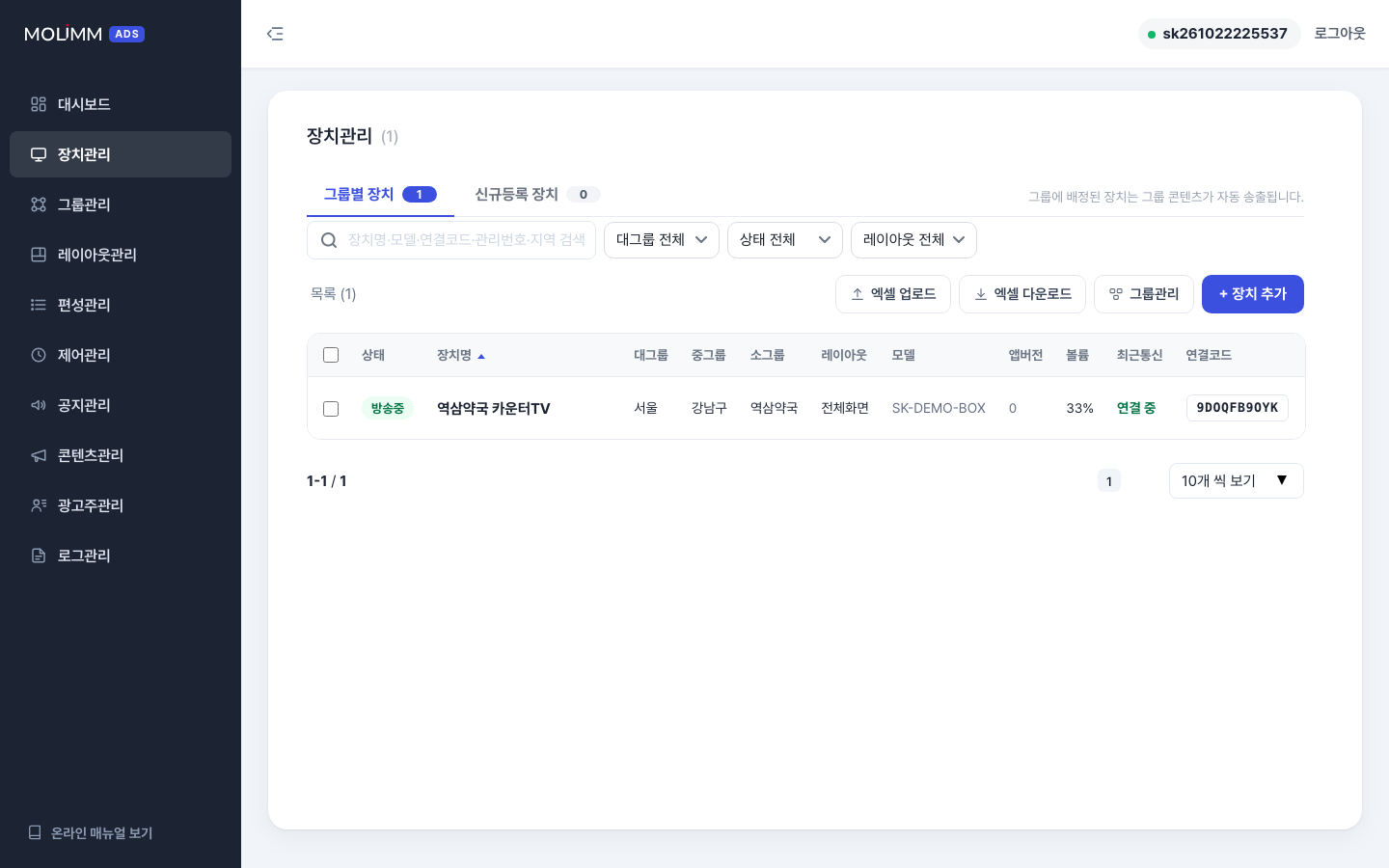This screenshot has height=868, width=1389.
Task: Click the 엑셀 다운로드 button
Action: click(x=1022, y=294)
